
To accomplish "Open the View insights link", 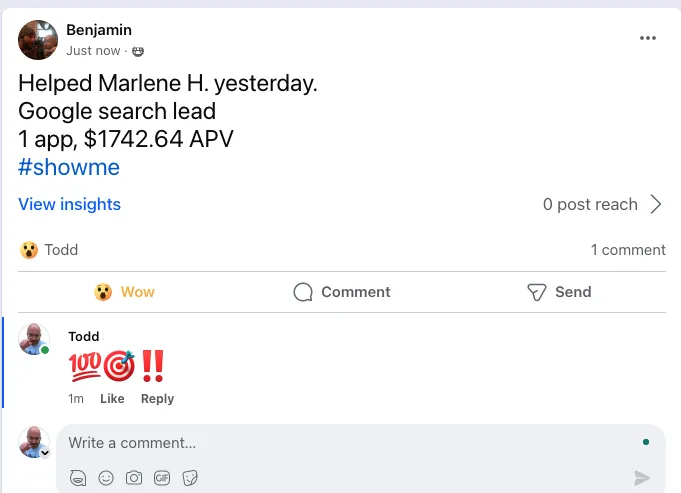I will pyautogui.click(x=69, y=204).
